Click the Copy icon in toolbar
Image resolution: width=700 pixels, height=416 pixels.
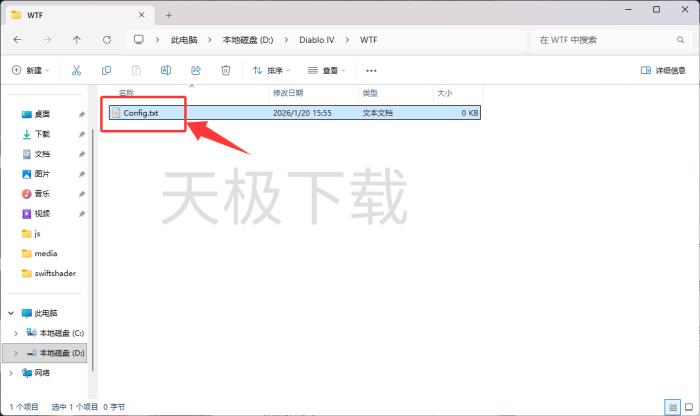[x=107, y=71]
